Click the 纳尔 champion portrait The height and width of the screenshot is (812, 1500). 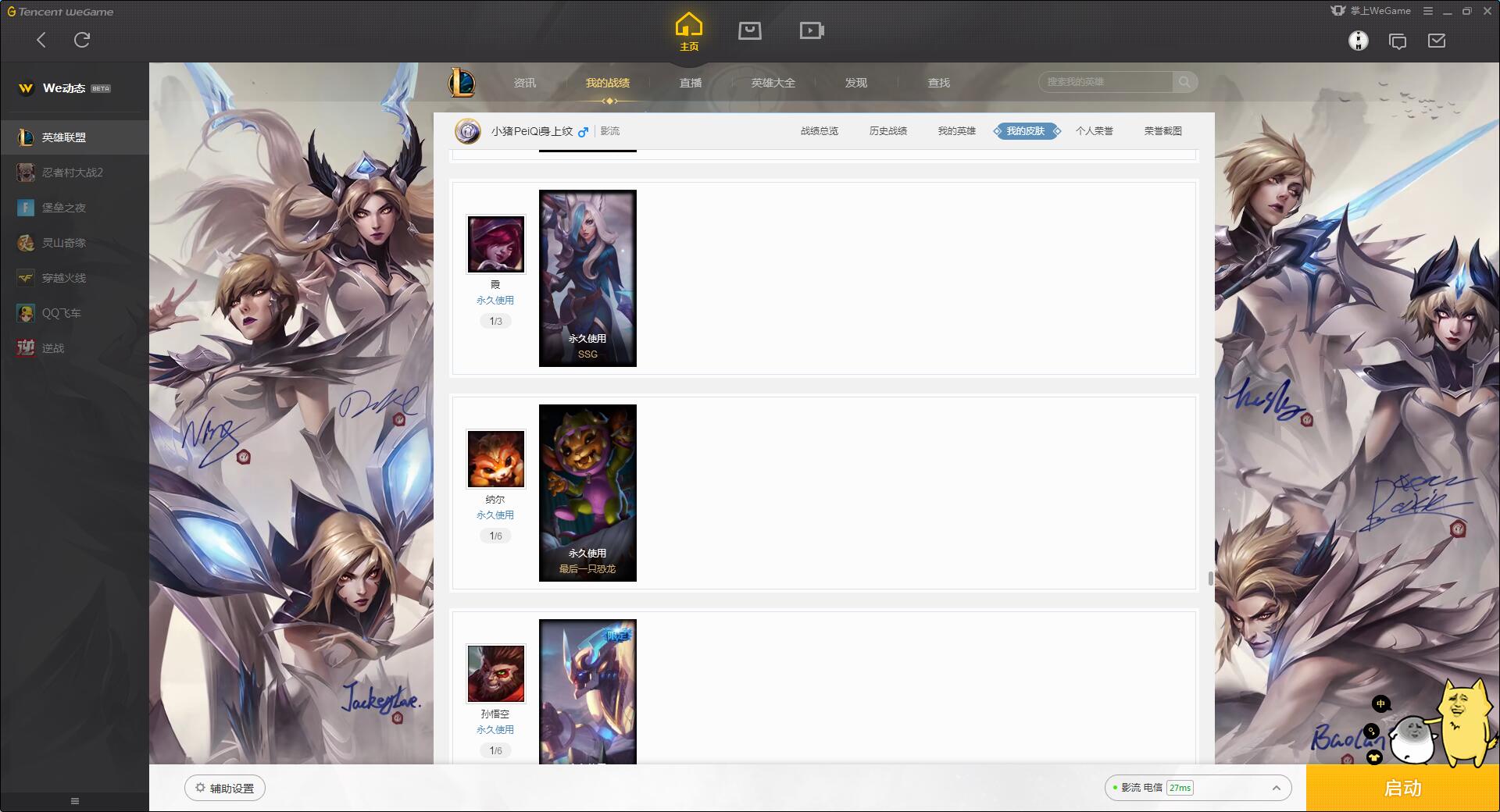(496, 459)
